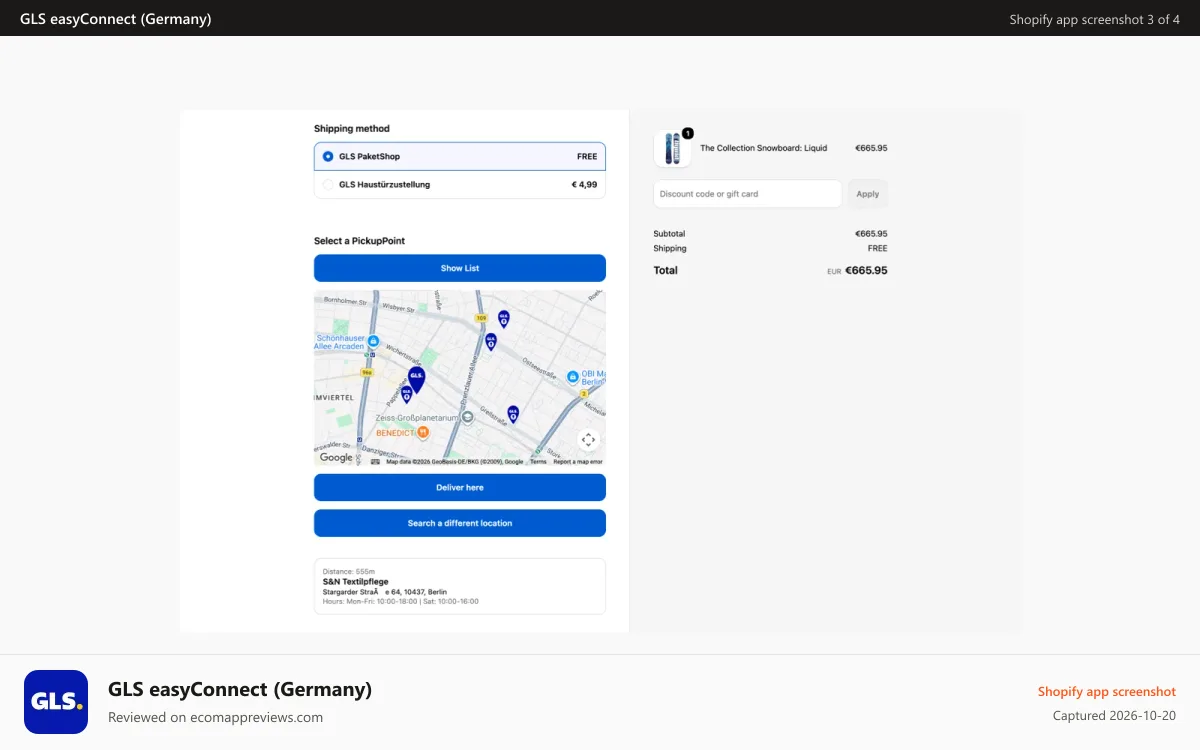Apply the discount code
The width and height of the screenshot is (1200, 750).
coord(868,194)
